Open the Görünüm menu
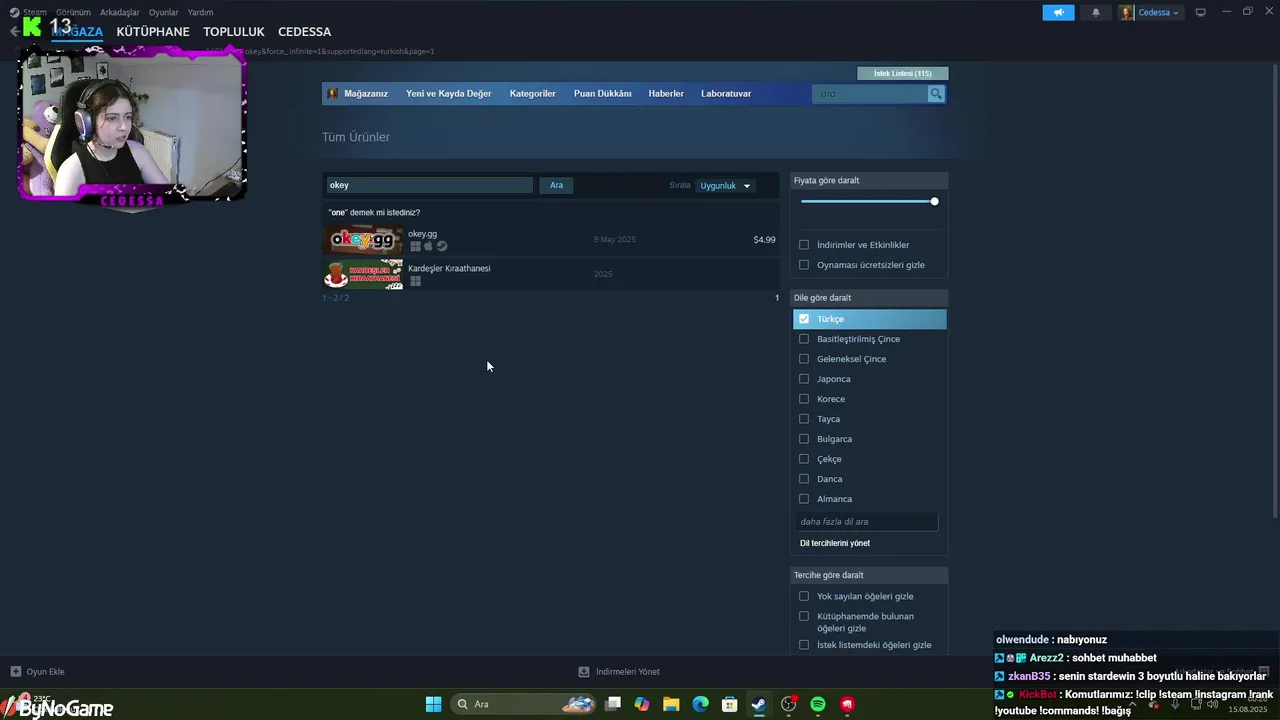 [x=73, y=13]
